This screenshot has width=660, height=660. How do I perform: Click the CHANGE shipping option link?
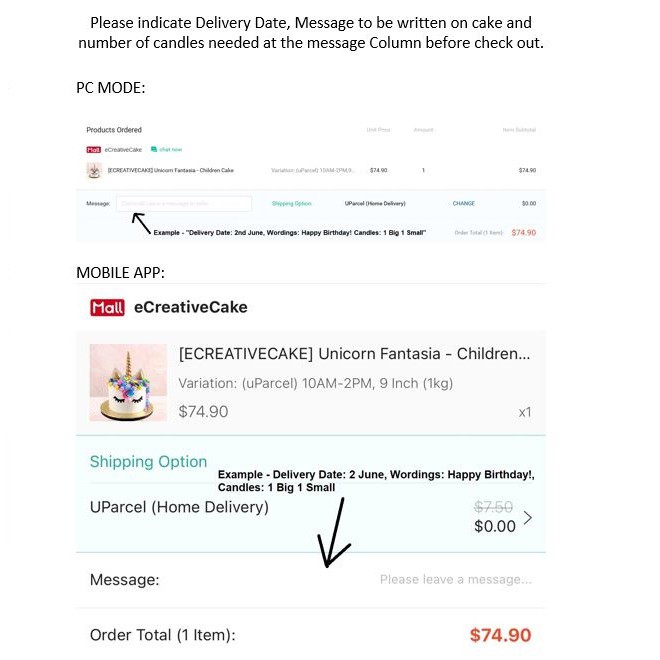(463, 203)
